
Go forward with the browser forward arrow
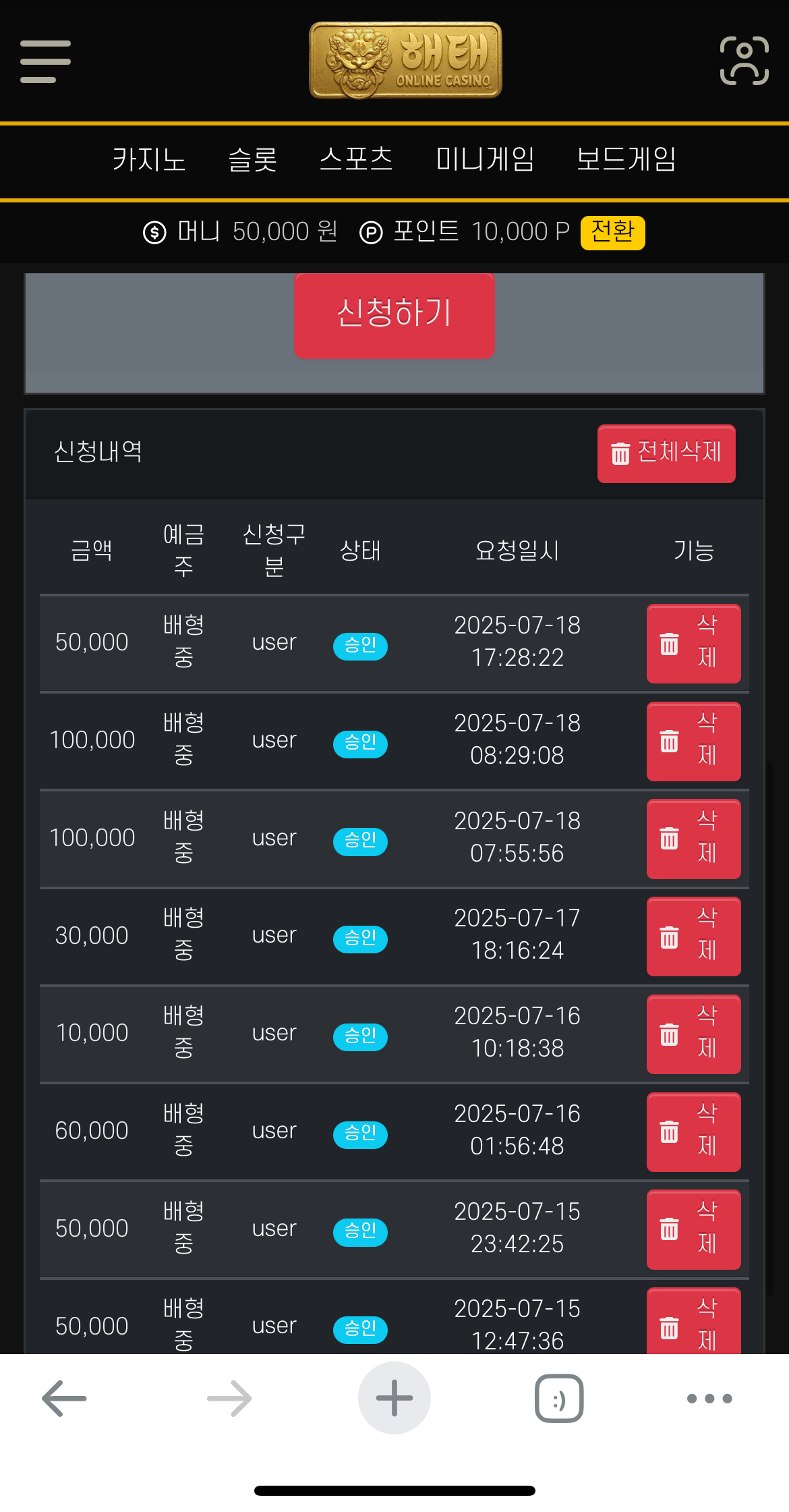point(229,1398)
